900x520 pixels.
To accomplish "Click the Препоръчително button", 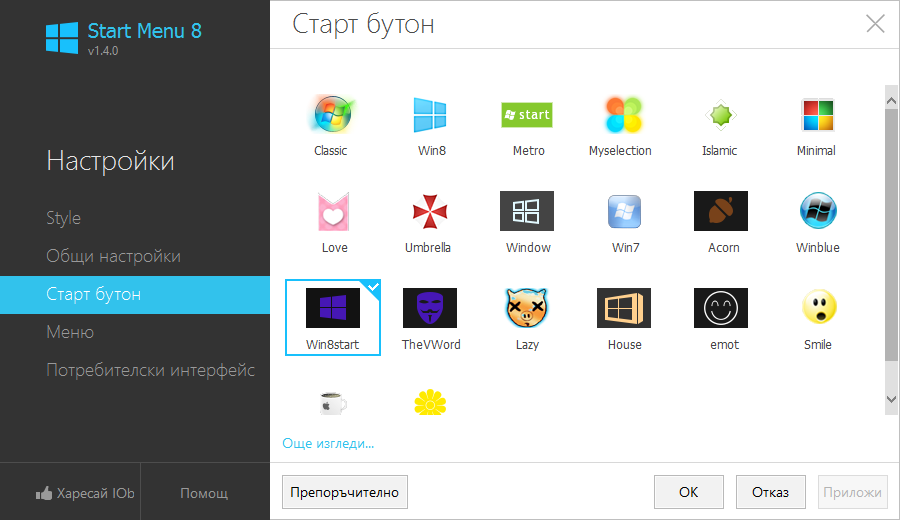I will (345, 492).
